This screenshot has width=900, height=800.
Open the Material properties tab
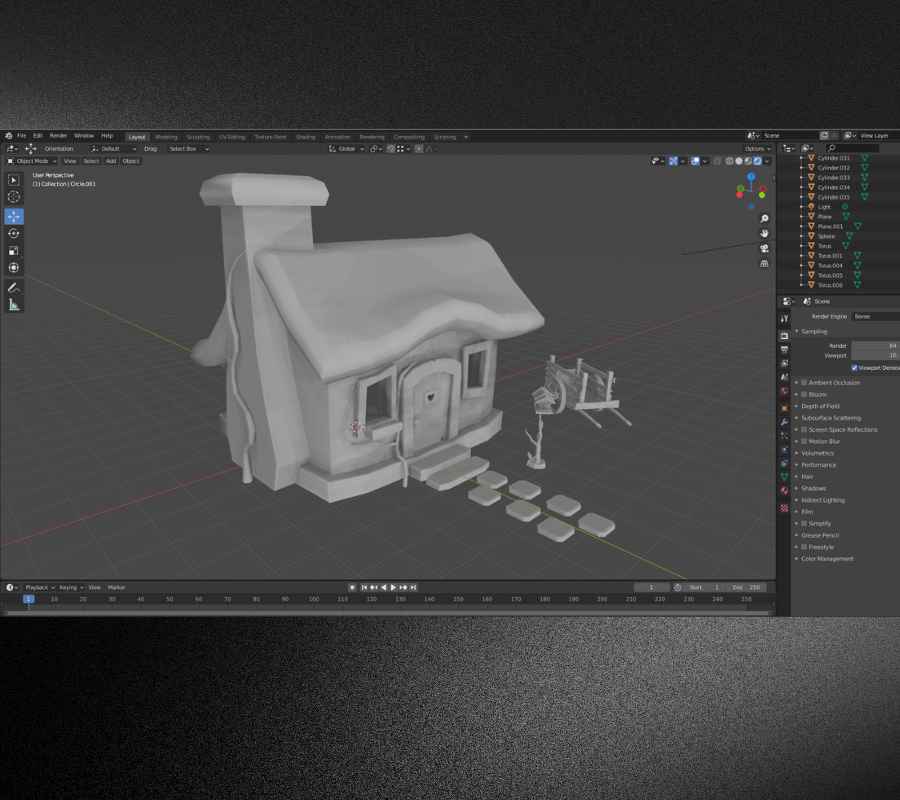(x=784, y=491)
